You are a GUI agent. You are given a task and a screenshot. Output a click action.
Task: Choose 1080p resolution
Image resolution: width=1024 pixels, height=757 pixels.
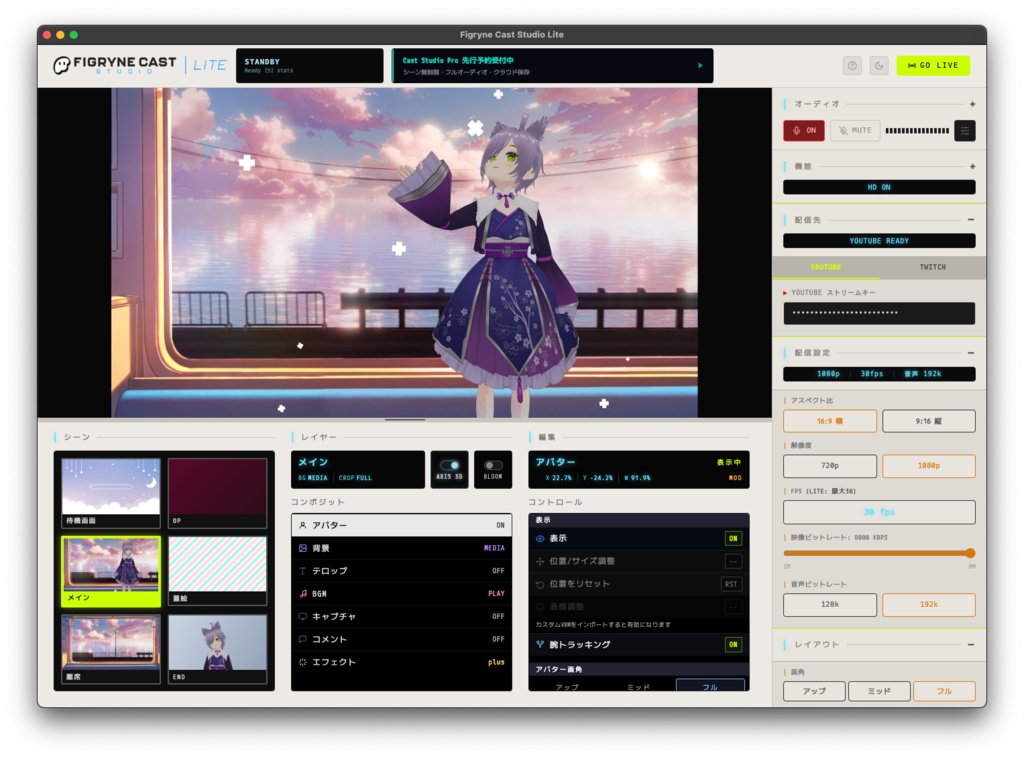[x=929, y=466]
